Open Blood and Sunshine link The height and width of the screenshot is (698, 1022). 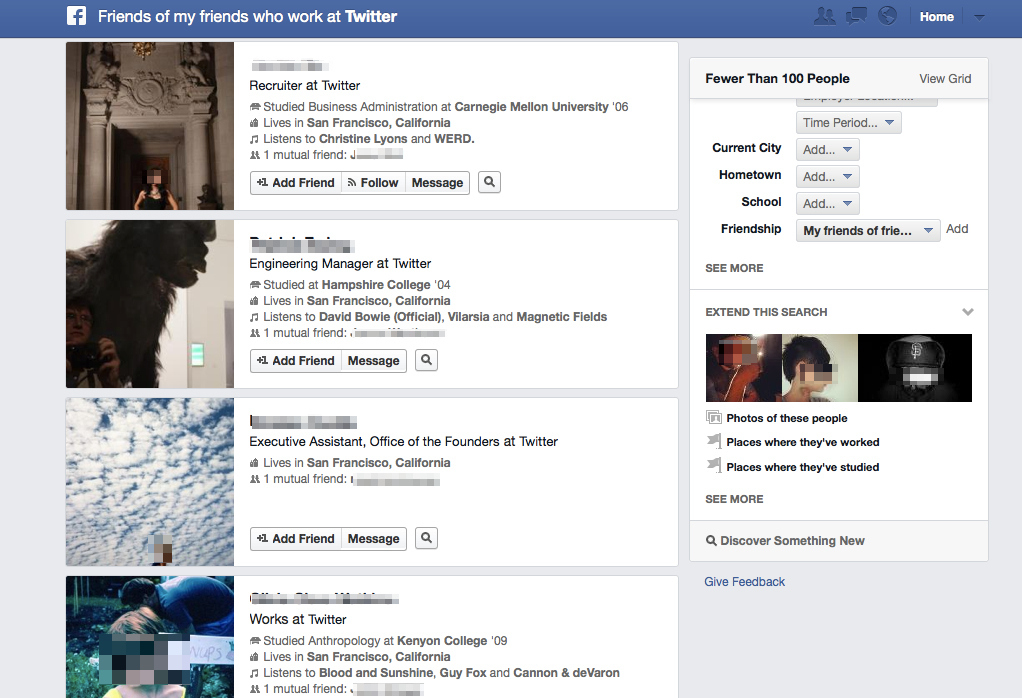376,673
